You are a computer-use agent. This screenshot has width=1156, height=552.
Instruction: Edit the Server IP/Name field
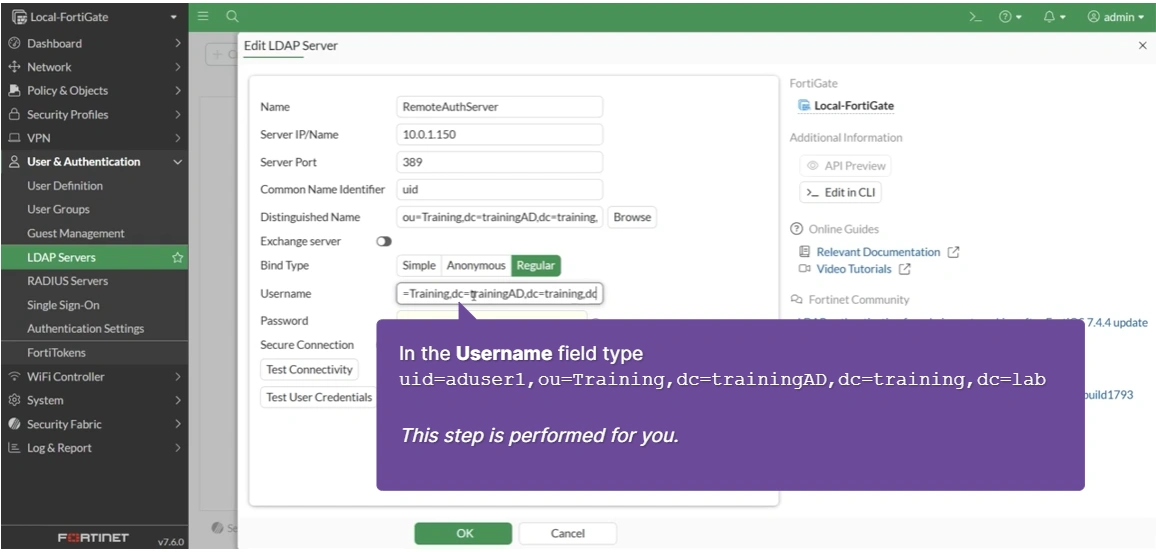pos(499,135)
